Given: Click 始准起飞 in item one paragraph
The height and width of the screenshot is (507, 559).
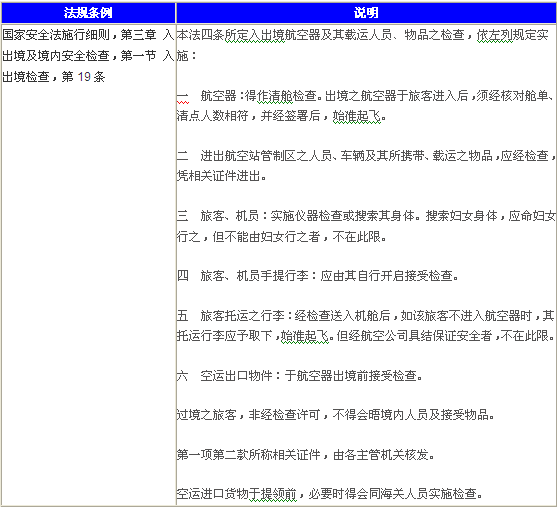Looking at the screenshot, I should point(357,116).
